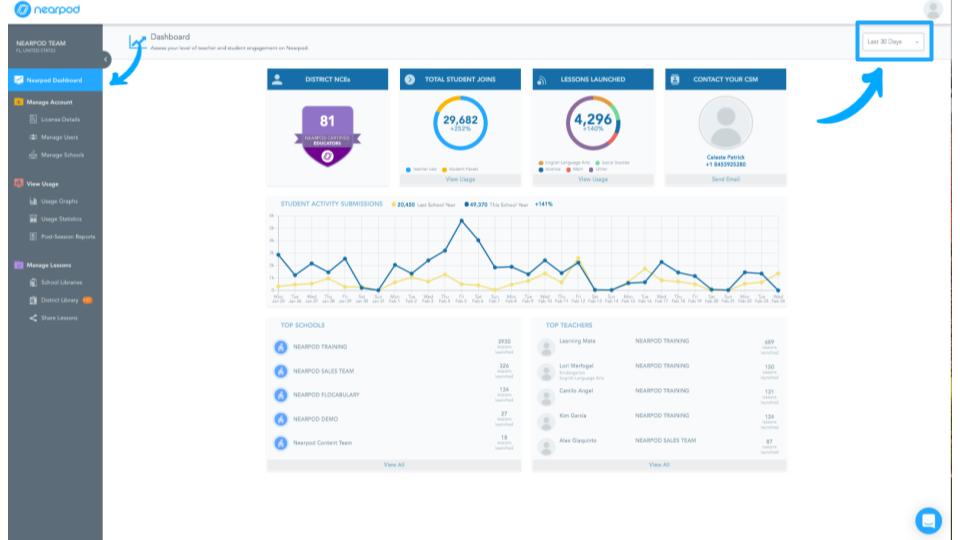The image size is (960, 540).
Task: Click the Share Lessons share icon
Action: [x=34, y=318]
